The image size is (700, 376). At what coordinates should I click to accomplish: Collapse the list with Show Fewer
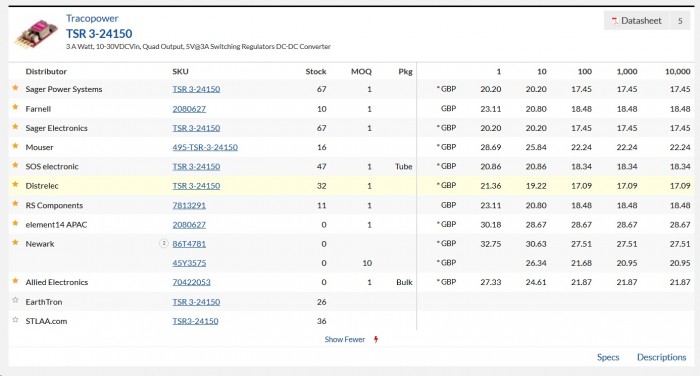(345, 339)
